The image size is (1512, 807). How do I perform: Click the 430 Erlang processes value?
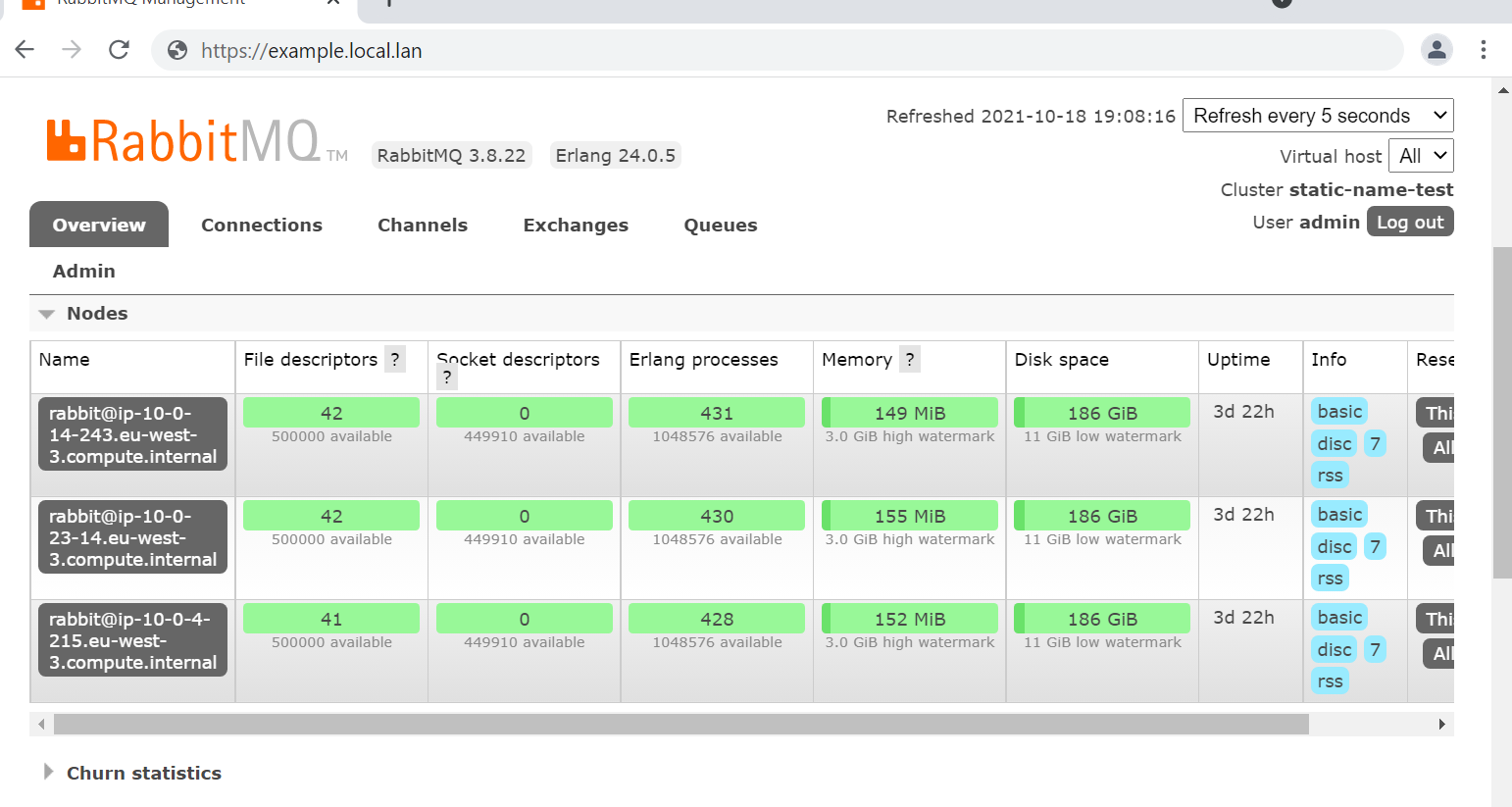(x=717, y=516)
